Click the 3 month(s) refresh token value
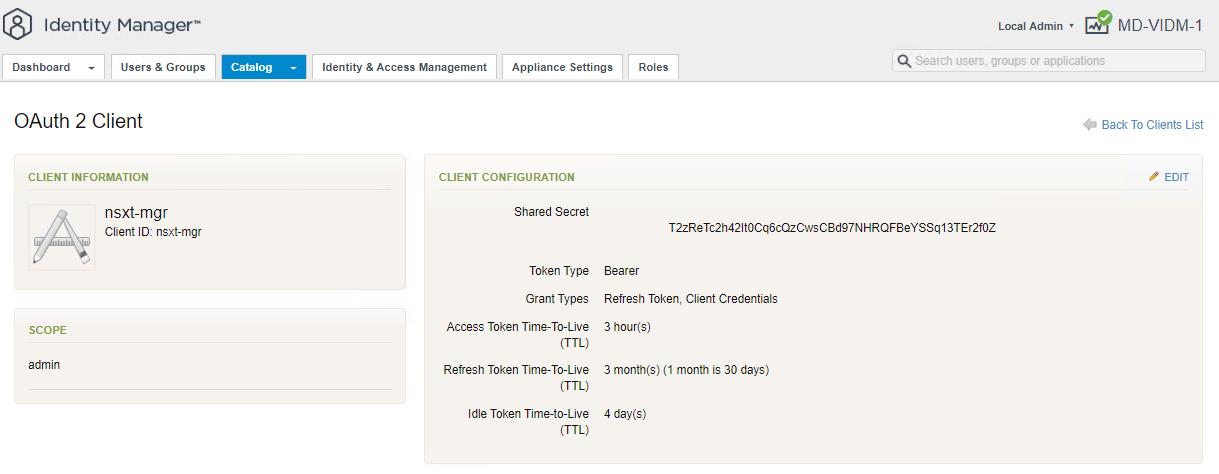The image size is (1219, 474). click(686, 370)
